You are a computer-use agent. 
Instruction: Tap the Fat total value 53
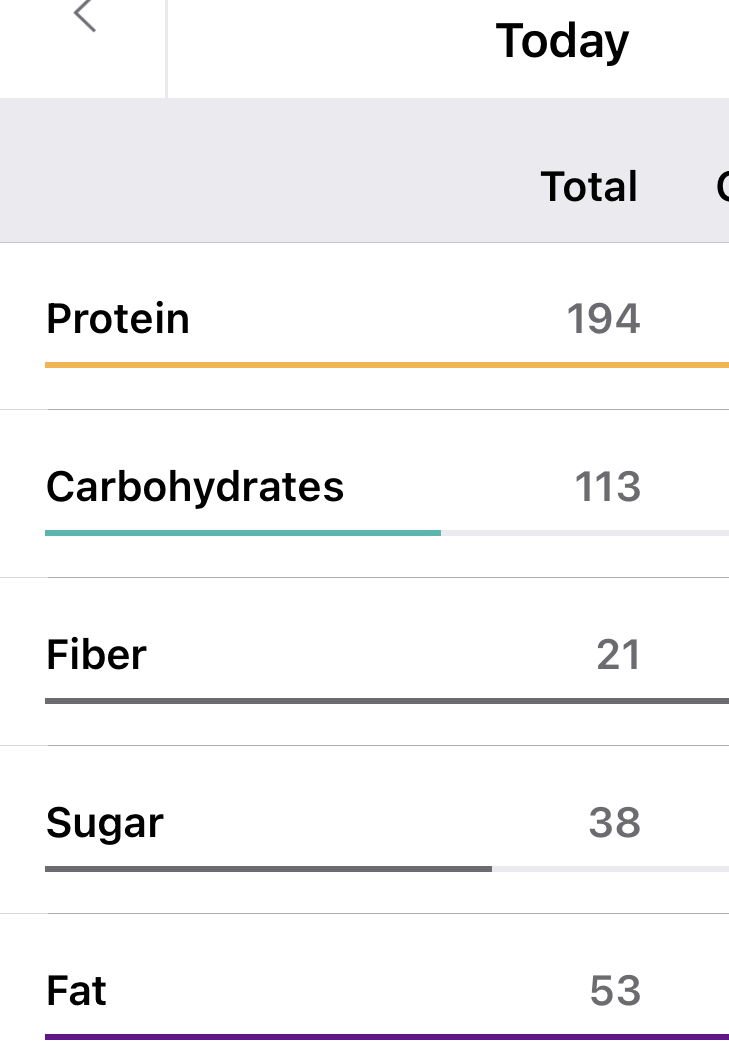[614, 991]
